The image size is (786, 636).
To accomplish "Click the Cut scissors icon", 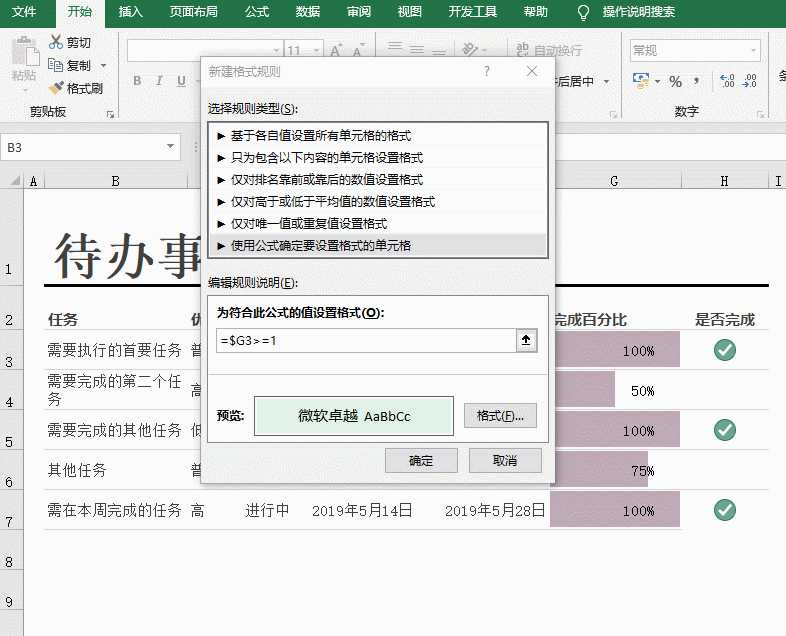I will pyautogui.click(x=56, y=43).
